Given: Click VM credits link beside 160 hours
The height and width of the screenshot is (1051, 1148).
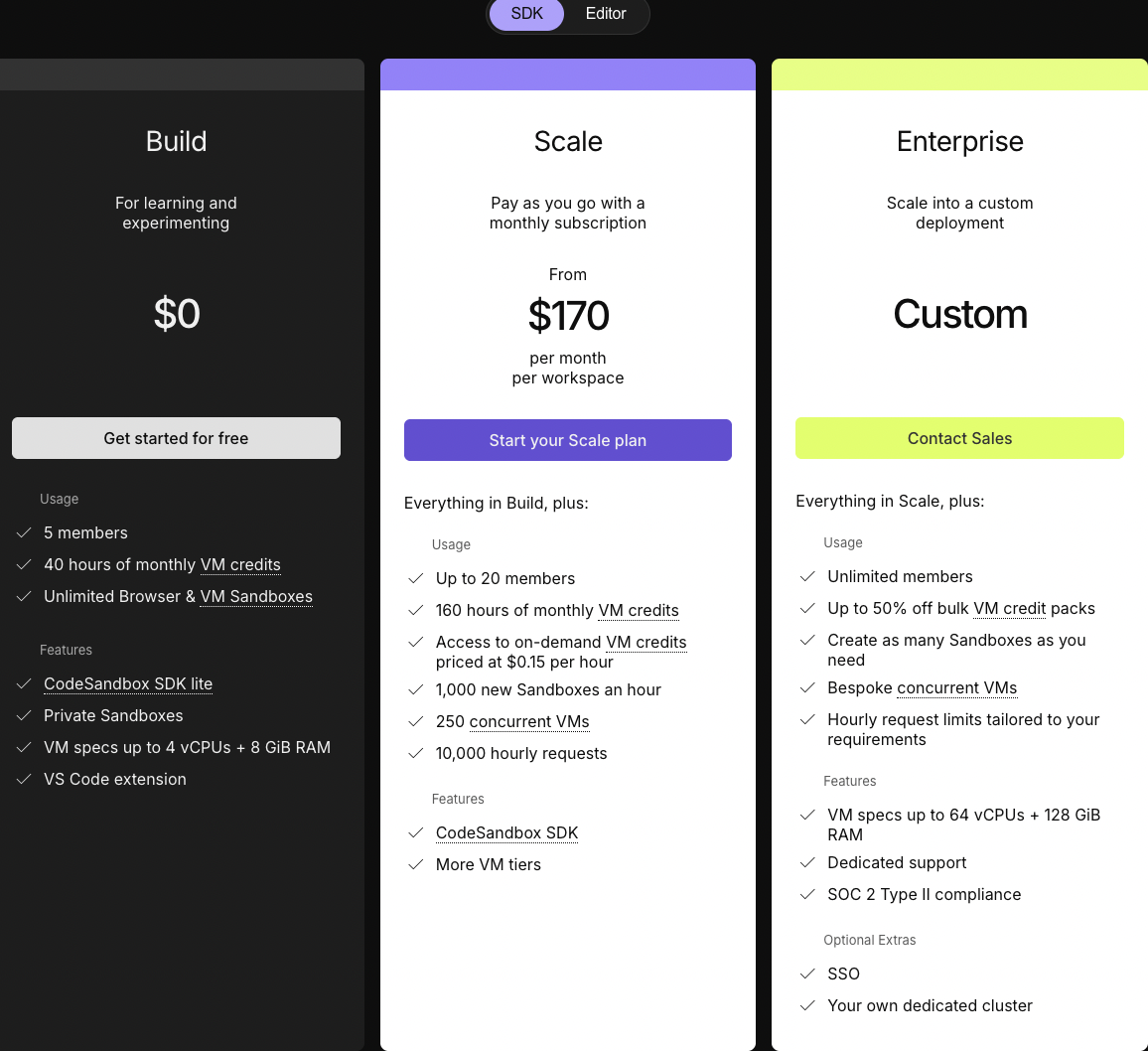Looking at the screenshot, I should 639,610.
